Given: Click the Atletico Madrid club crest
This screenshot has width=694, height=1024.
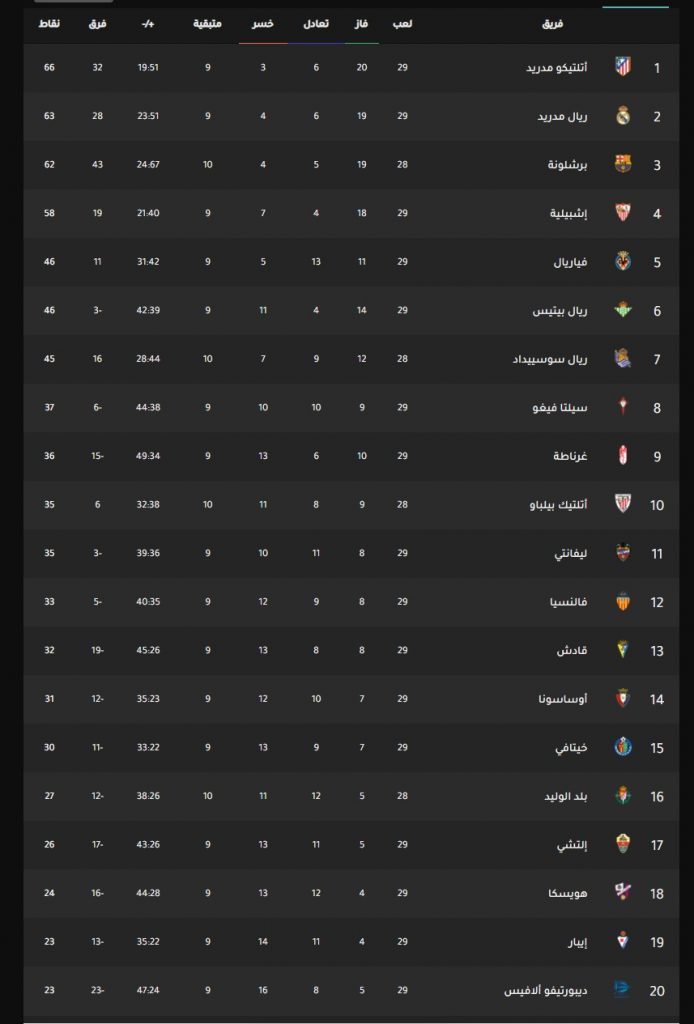Looking at the screenshot, I should (623, 67).
